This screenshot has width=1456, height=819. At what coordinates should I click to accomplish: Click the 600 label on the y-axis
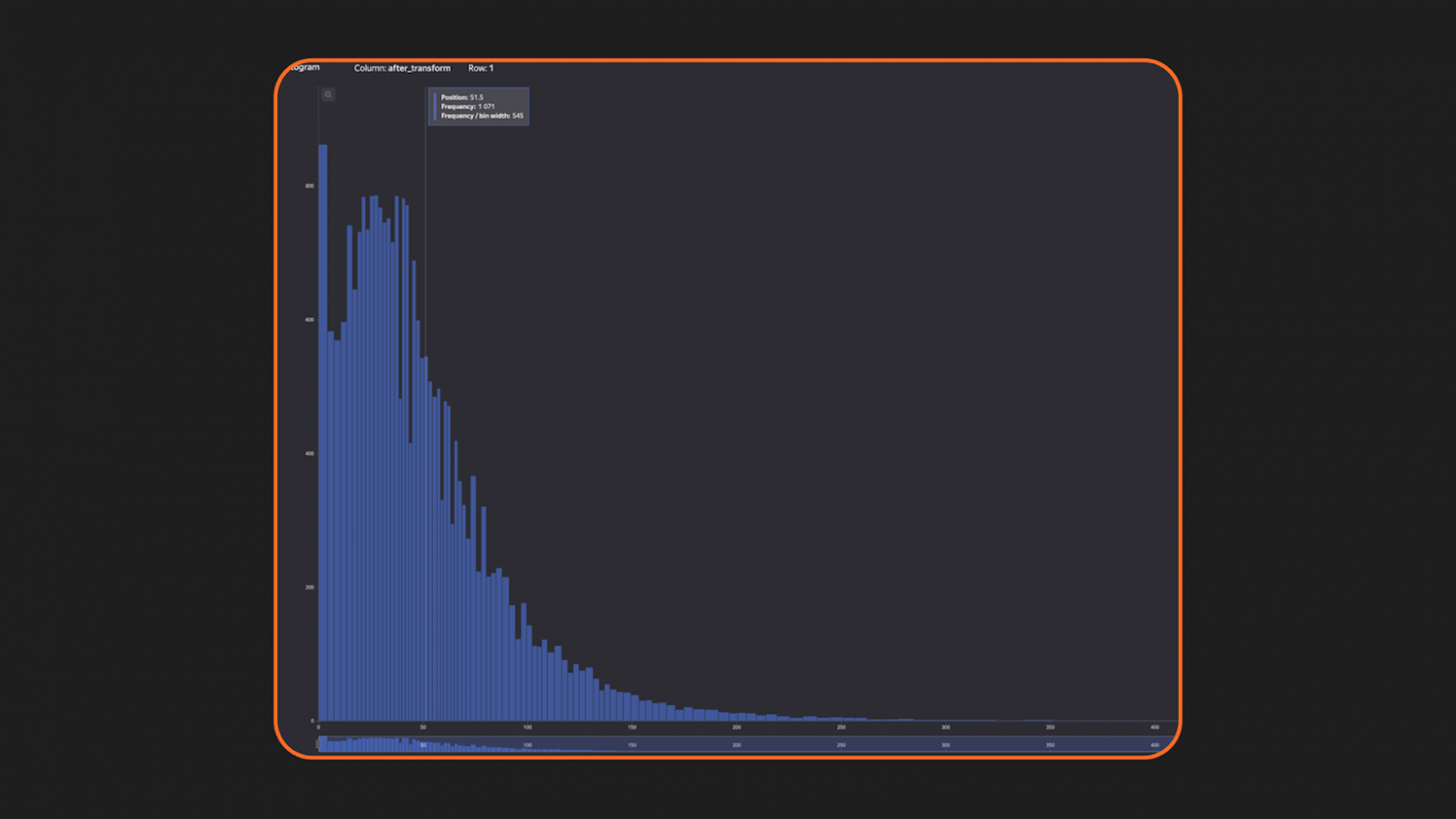(310, 319)
